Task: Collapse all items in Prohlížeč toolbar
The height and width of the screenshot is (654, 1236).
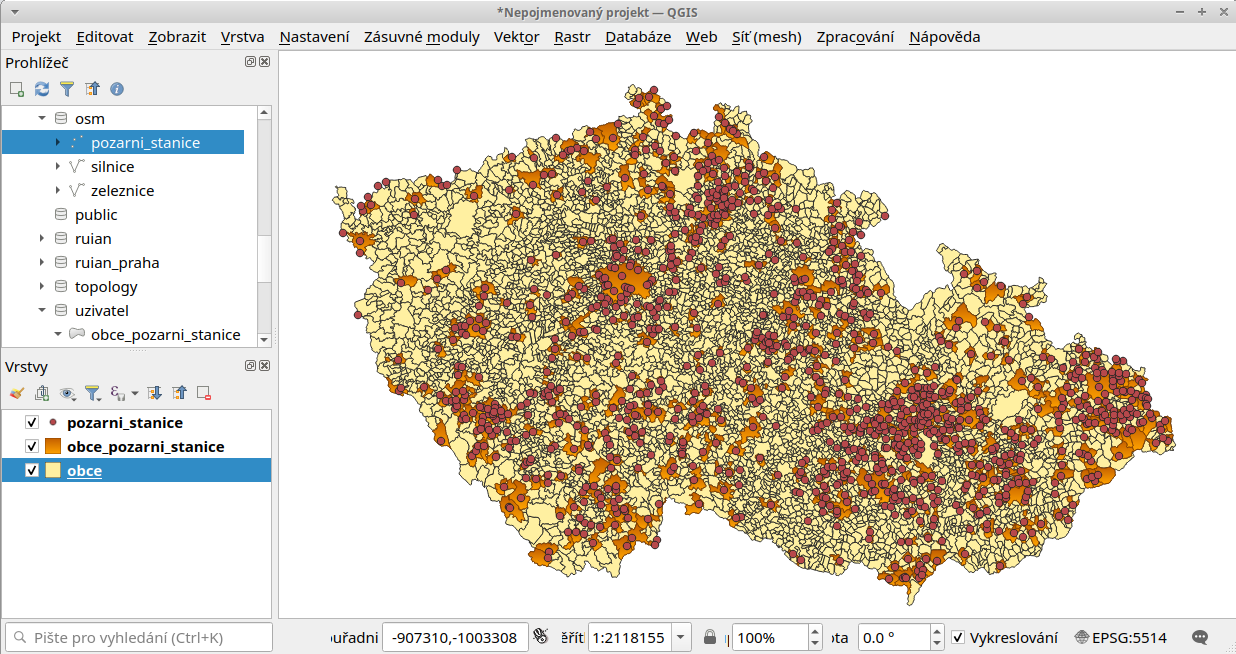Action: tap(92, 89)
